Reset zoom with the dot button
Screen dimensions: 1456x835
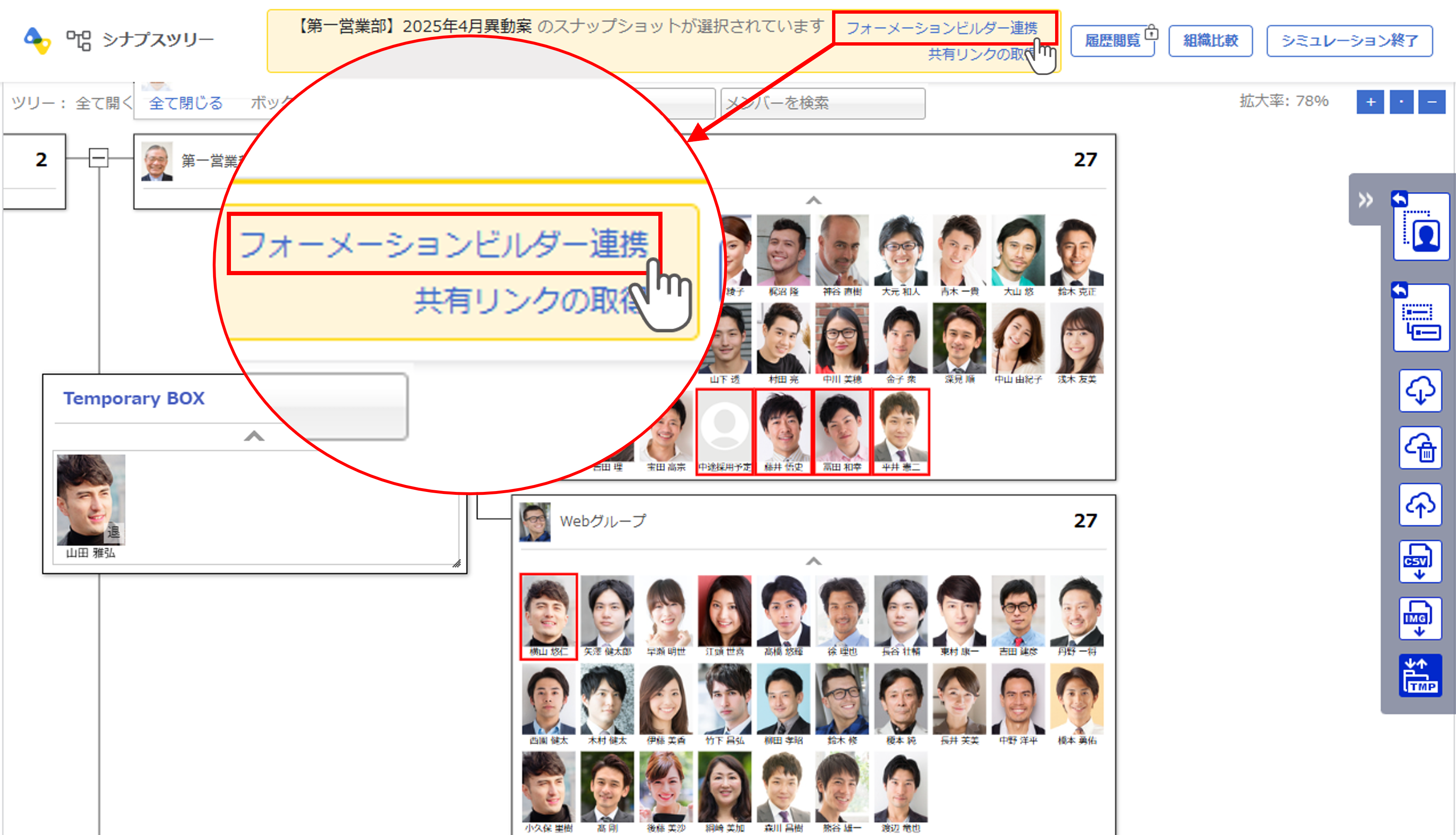coord(1402,102)
